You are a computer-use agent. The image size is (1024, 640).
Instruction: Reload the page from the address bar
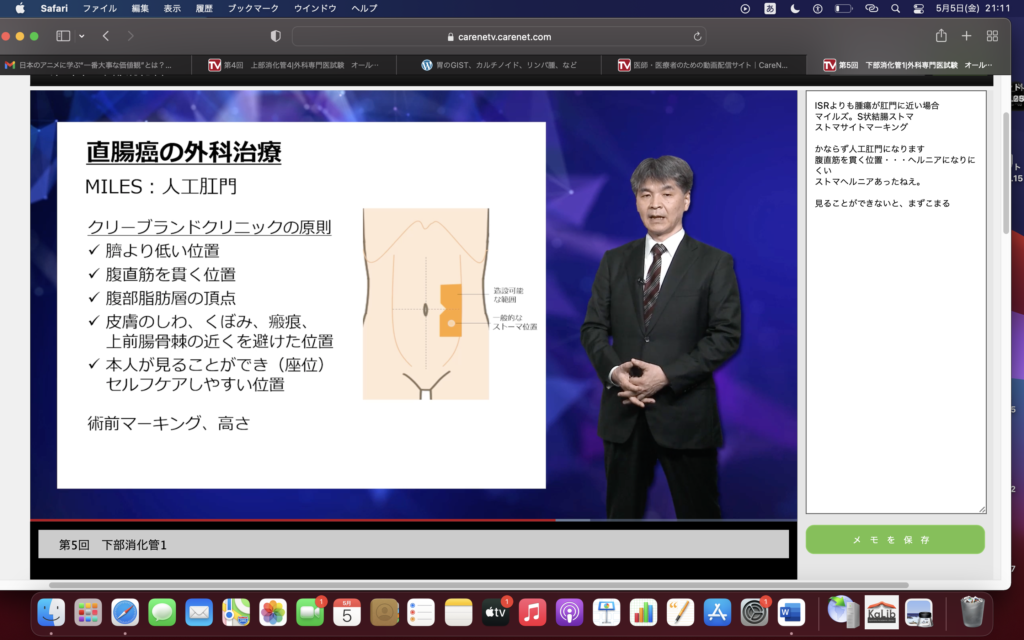(697, 37)
